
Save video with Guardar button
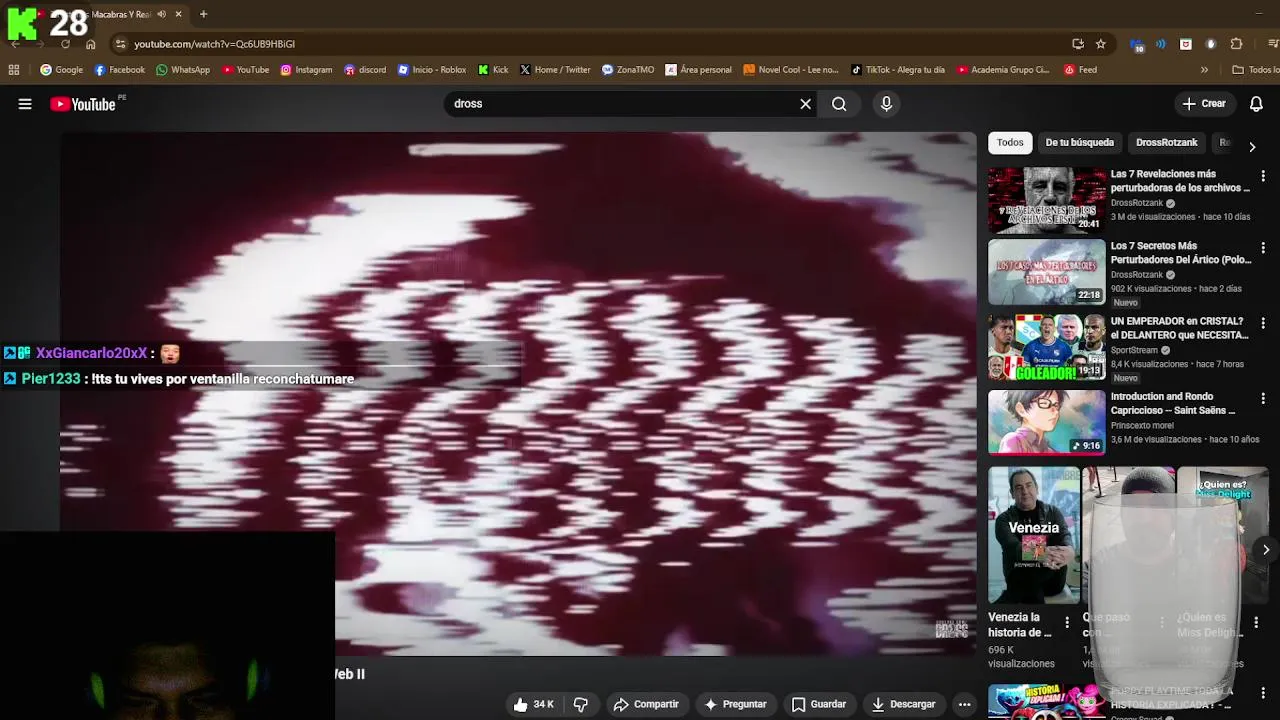pos(818,704)
